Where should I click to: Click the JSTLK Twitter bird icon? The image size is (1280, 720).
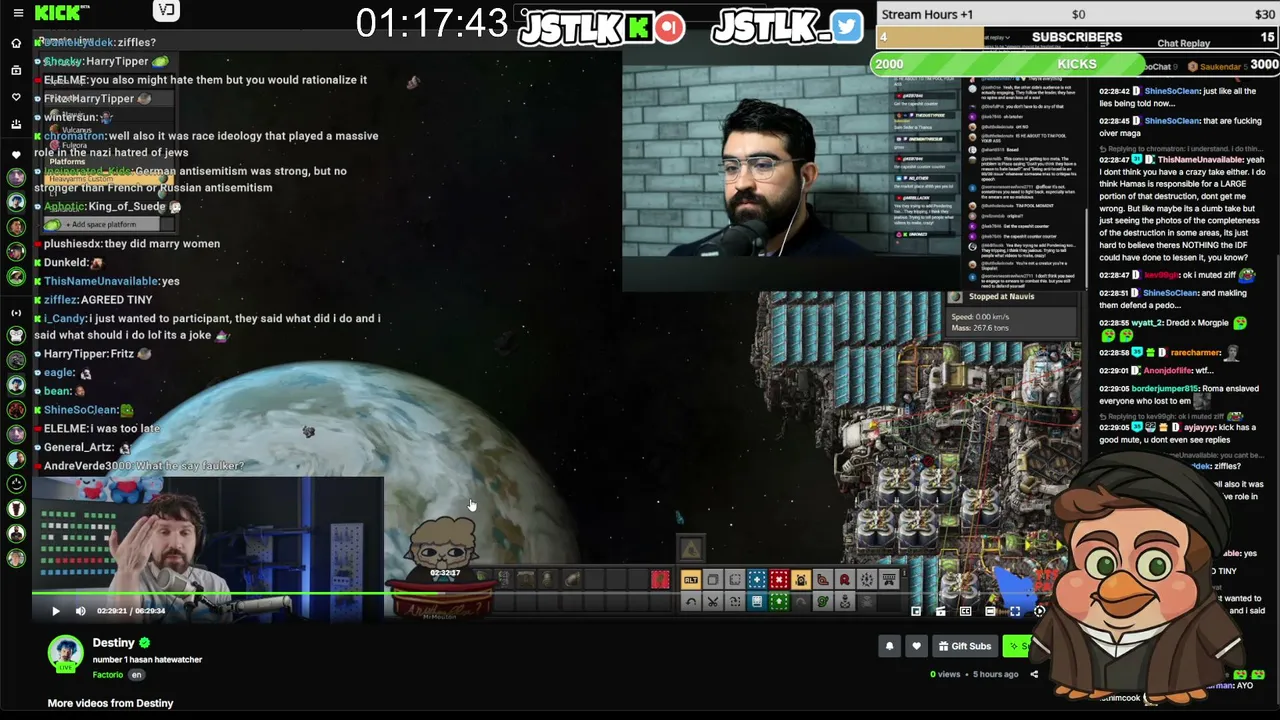click(846, 27)
